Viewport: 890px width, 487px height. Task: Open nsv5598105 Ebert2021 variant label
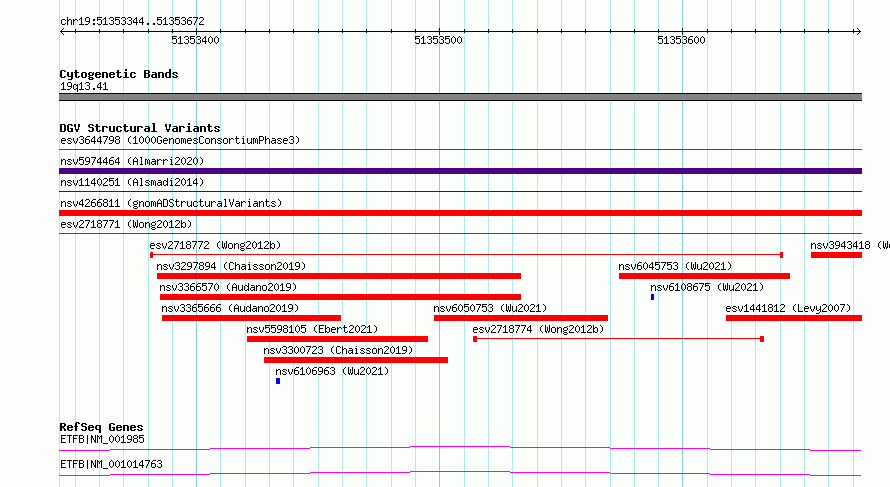tap(312, 329)
